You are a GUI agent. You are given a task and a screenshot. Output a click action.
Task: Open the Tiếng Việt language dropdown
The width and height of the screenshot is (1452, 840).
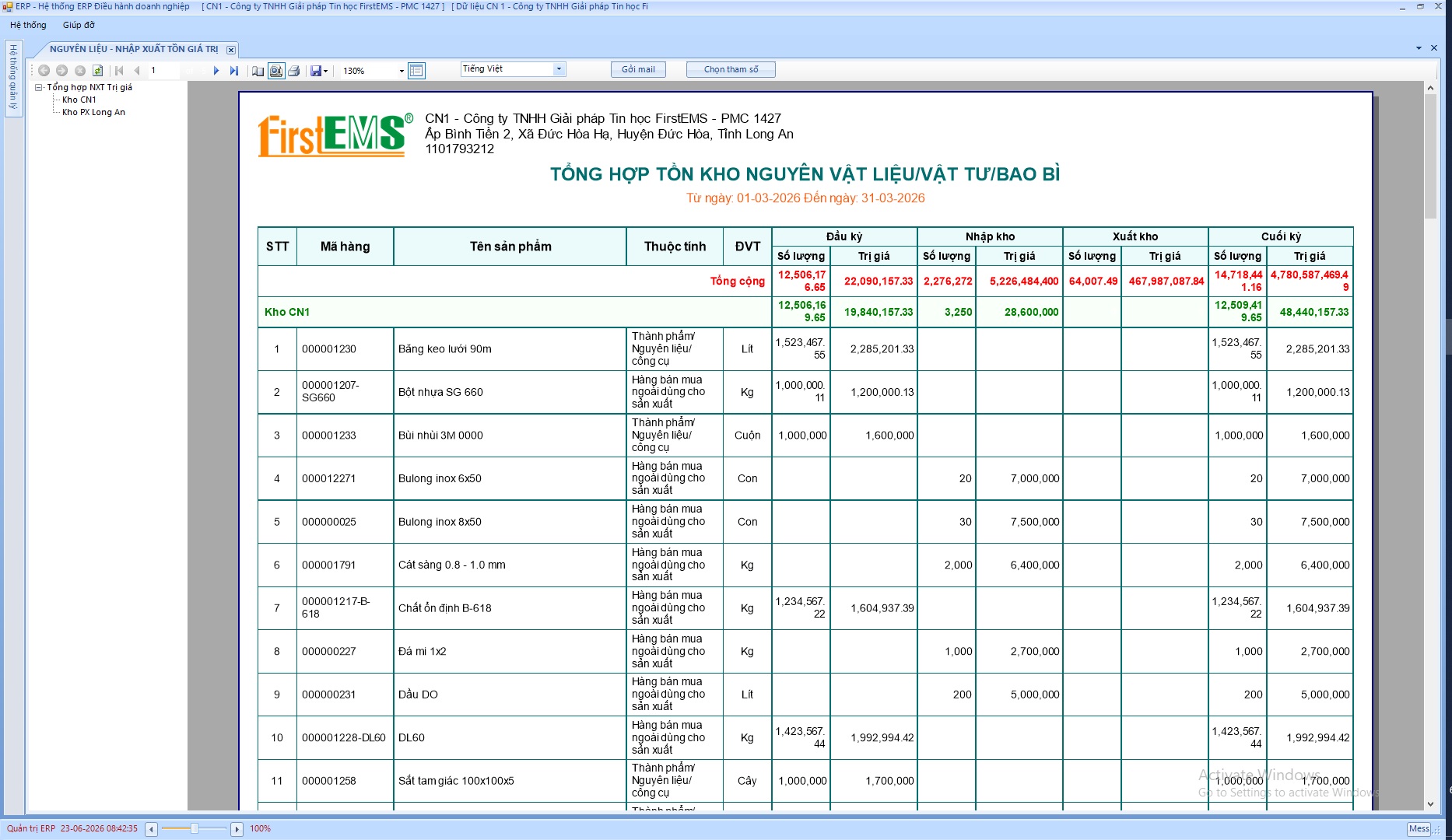tap(559, 69)
